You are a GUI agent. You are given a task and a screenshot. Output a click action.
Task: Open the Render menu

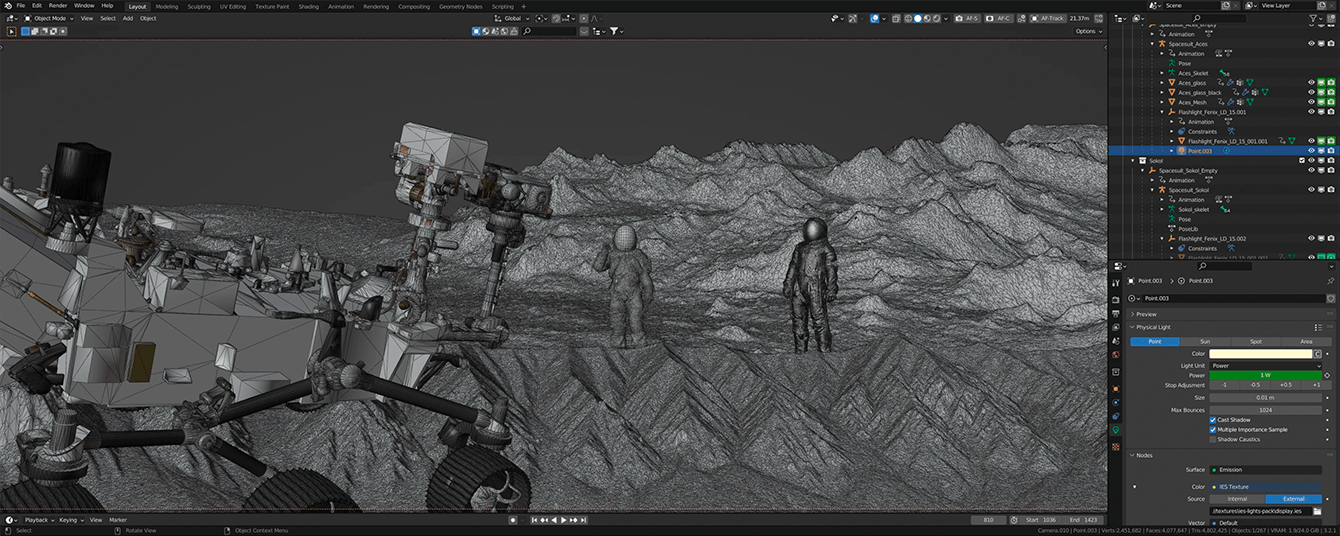(58, 6)
